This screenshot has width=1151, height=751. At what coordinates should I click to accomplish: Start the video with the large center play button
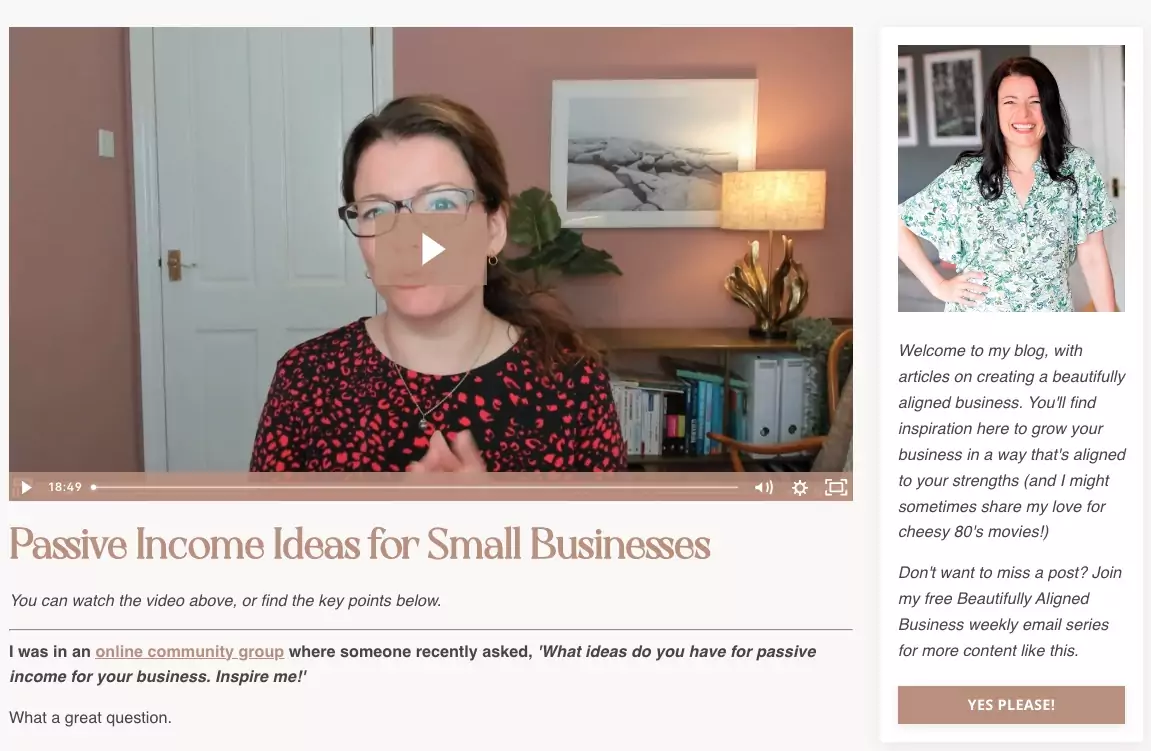click(431, 250)
